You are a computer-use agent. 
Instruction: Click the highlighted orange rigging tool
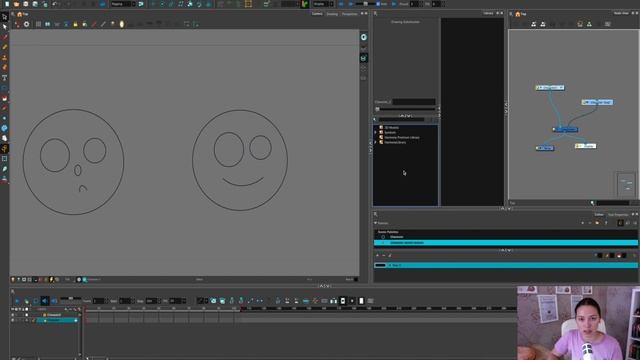click(x=4, y=149)
